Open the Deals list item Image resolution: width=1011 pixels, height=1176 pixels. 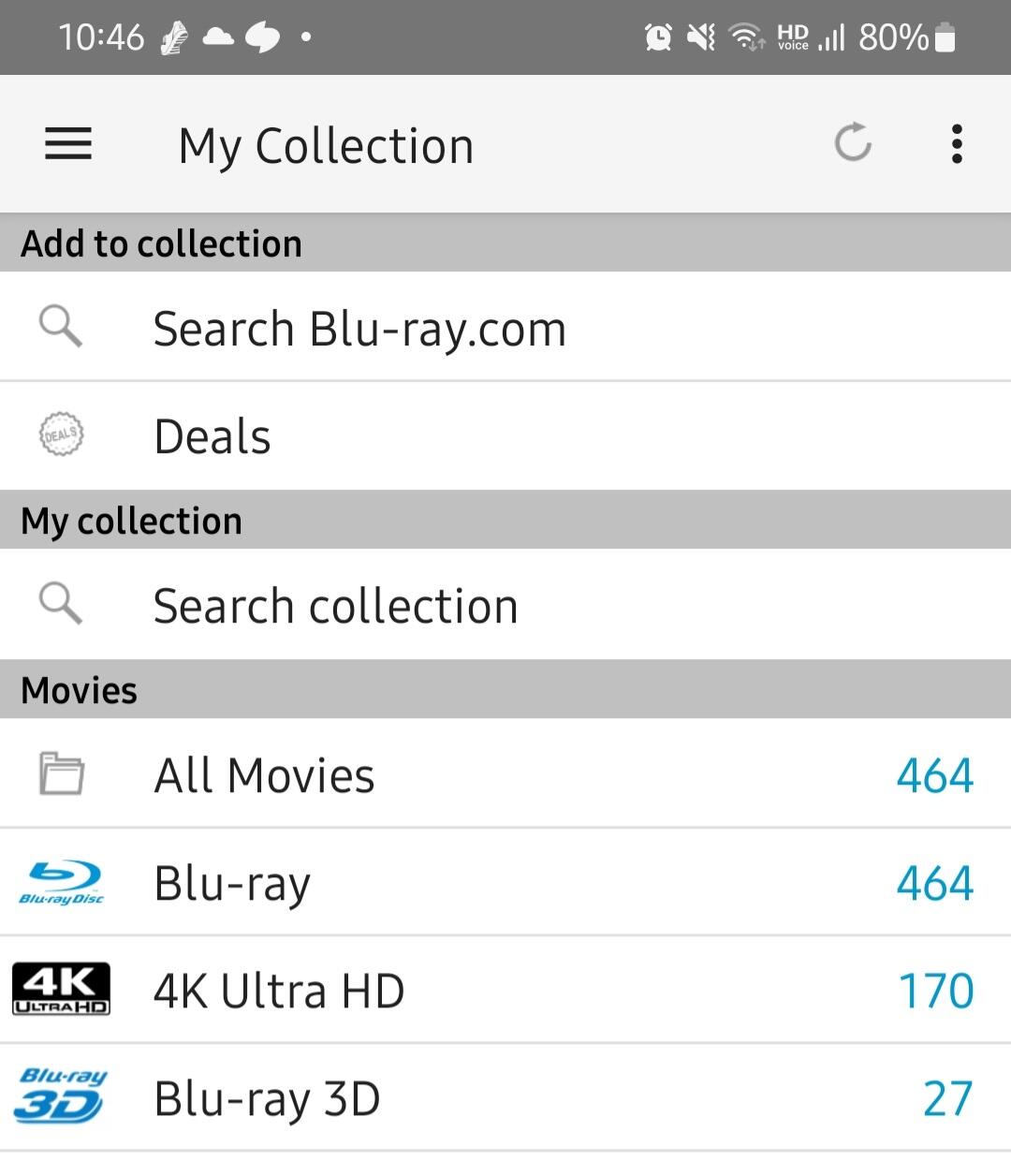505,435
